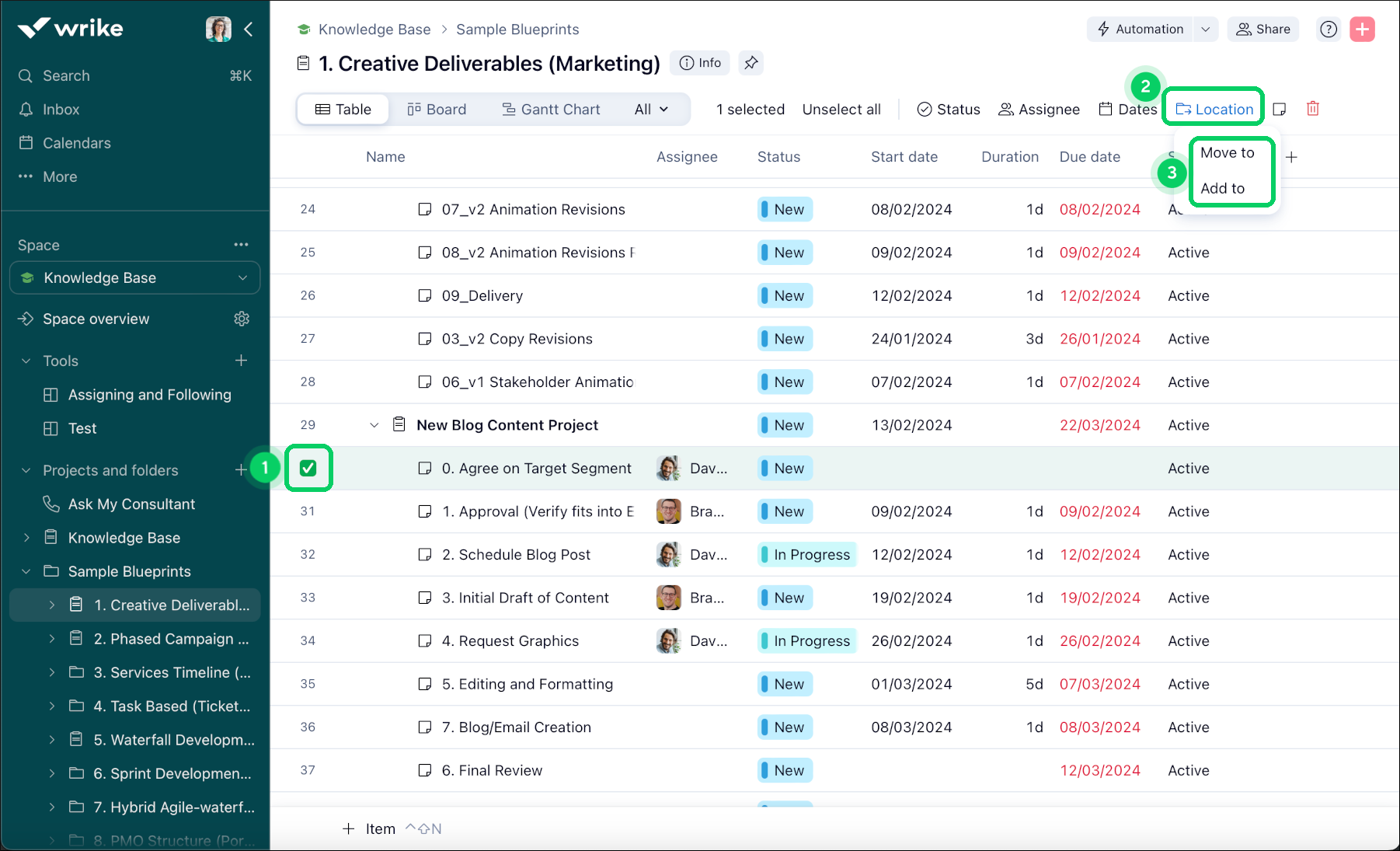The width and height of the screenshot is (1400, 851).
Task: Switch to the Gantt Chart view
Action: [551, 110]
